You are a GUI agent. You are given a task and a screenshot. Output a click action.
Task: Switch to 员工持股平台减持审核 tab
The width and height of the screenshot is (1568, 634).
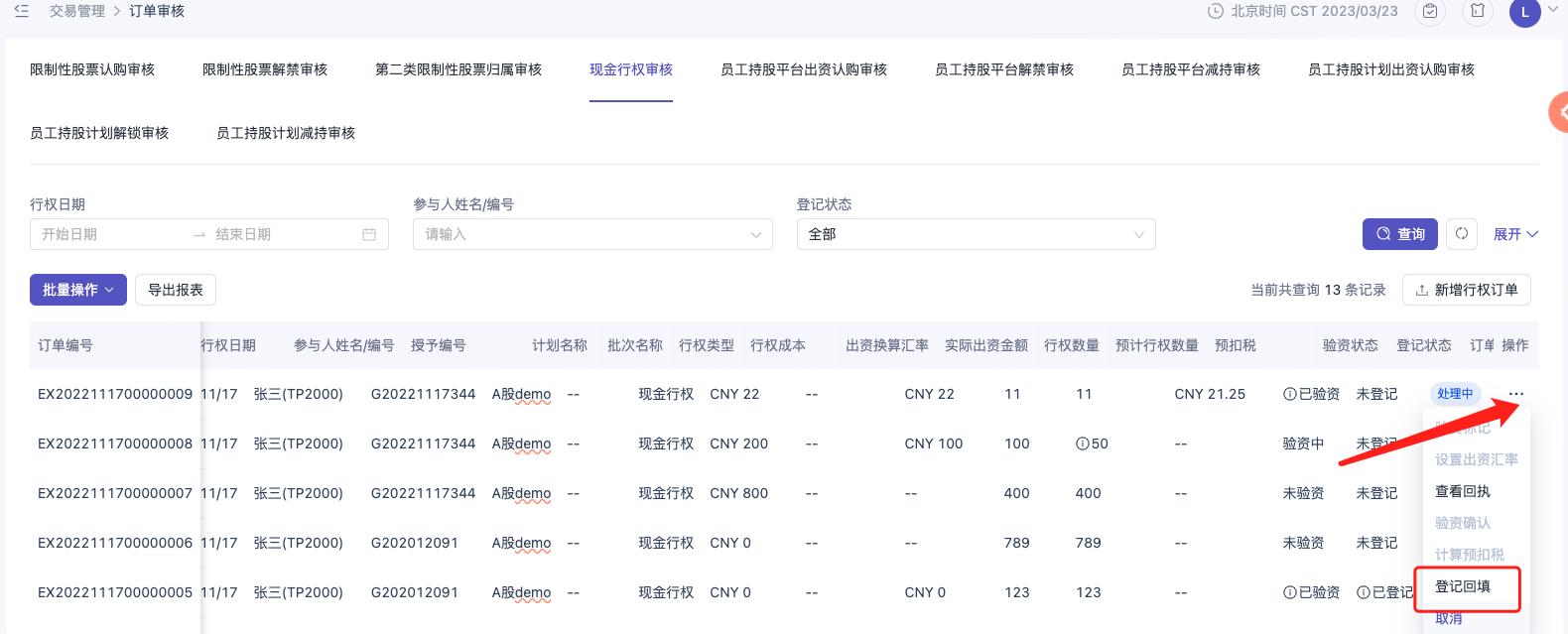[1191, 69]
